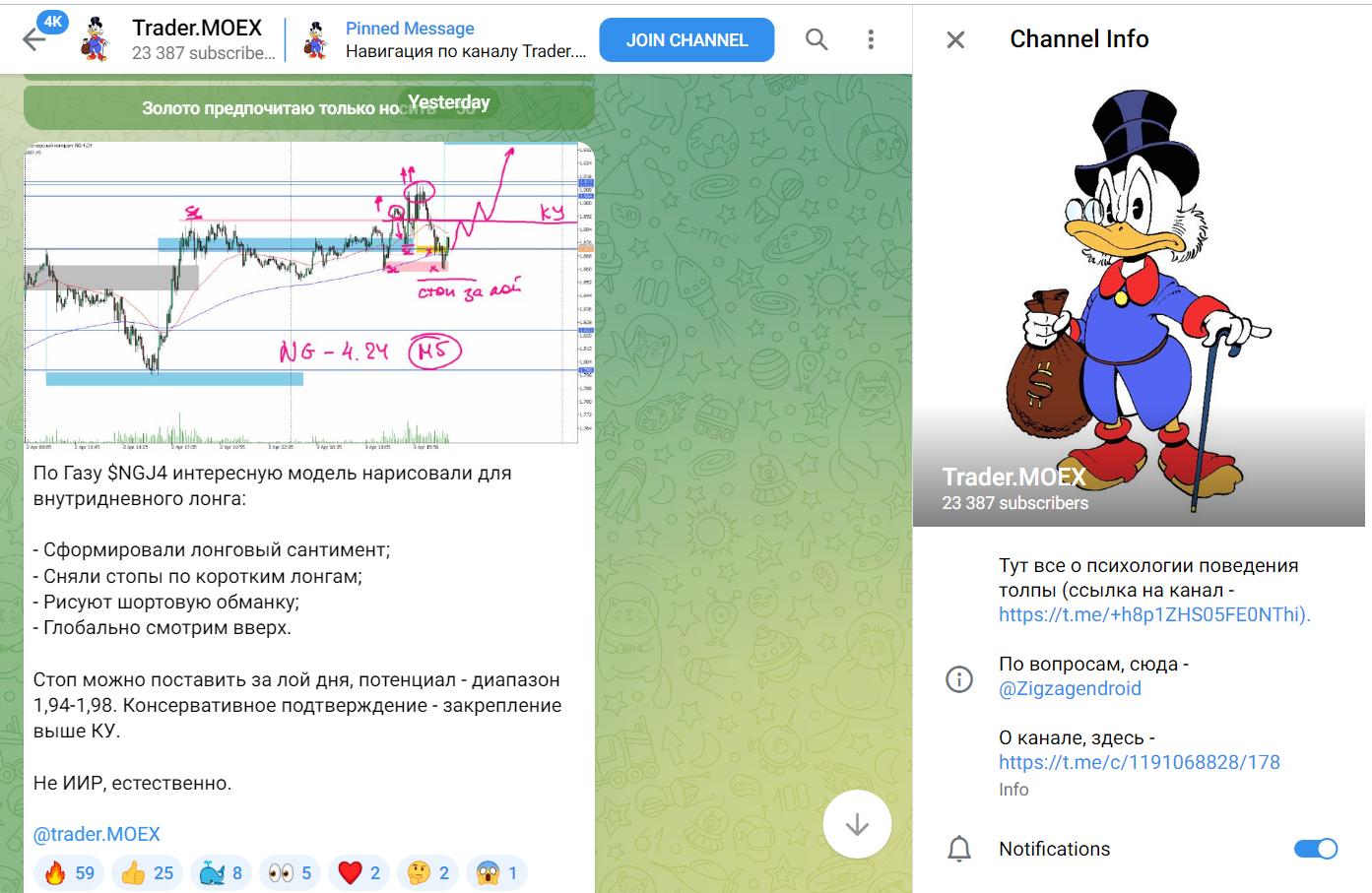Close the Channel Info panel
Image resolution: width=1372 pixels, height=893 pixels.
955,39
